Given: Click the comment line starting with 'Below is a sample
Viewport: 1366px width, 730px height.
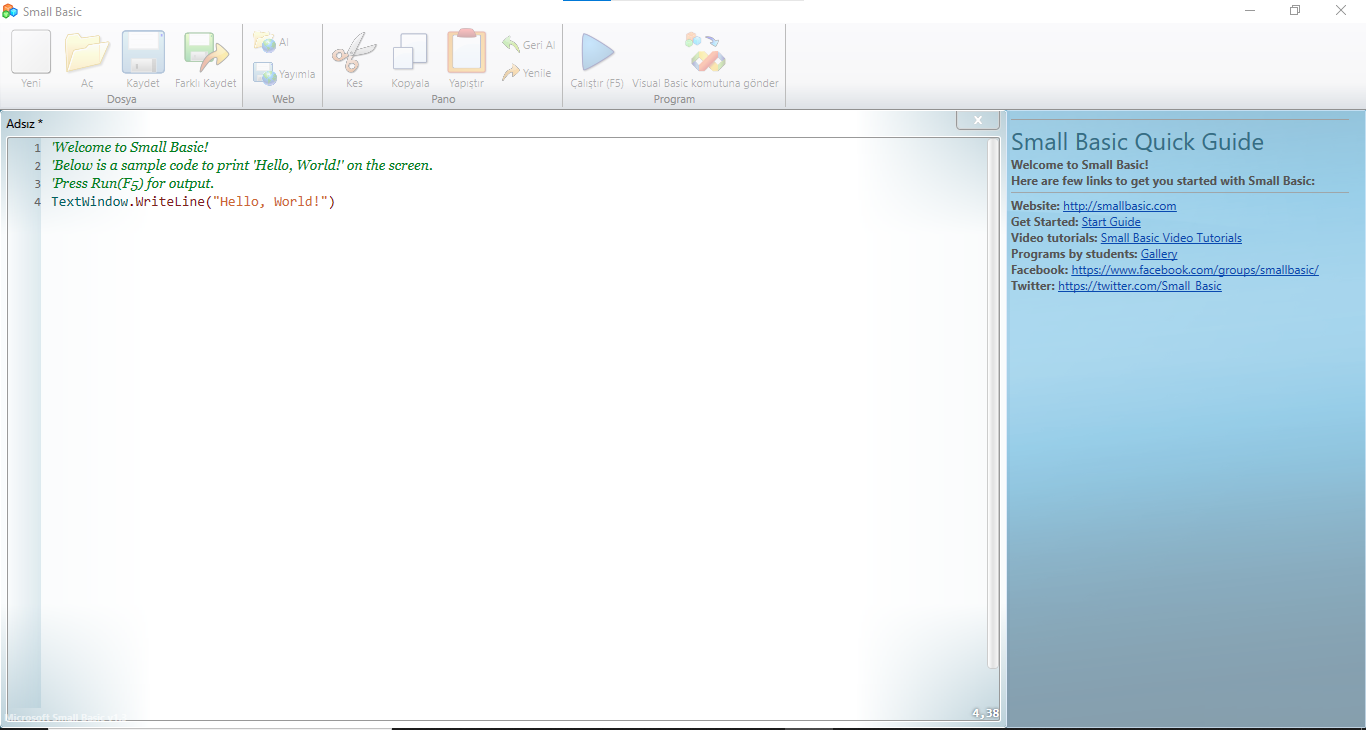Looking at the screenshot, I should pos(242,165).
